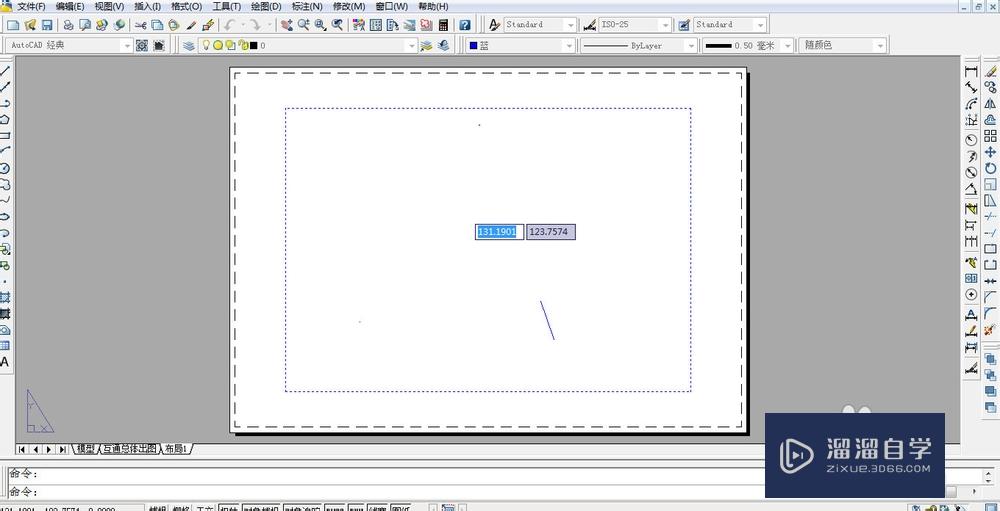Select the Line drawing tool

4,71
